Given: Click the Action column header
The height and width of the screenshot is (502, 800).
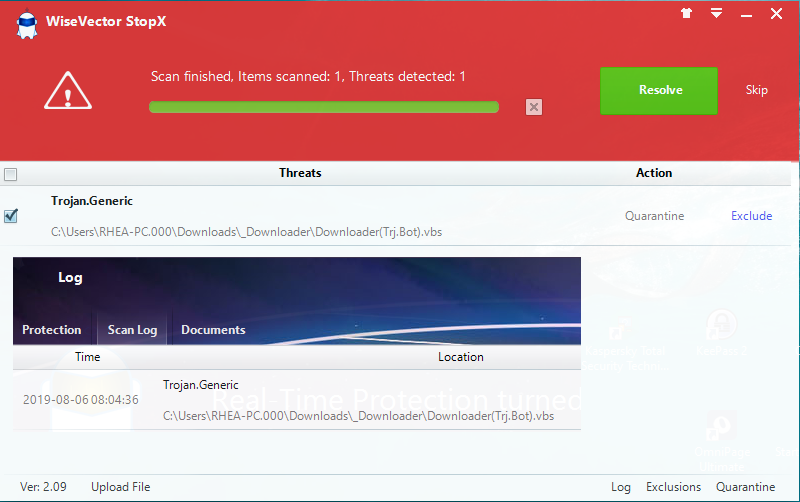Looking at the screenshot, I should [x=654, y=173].
